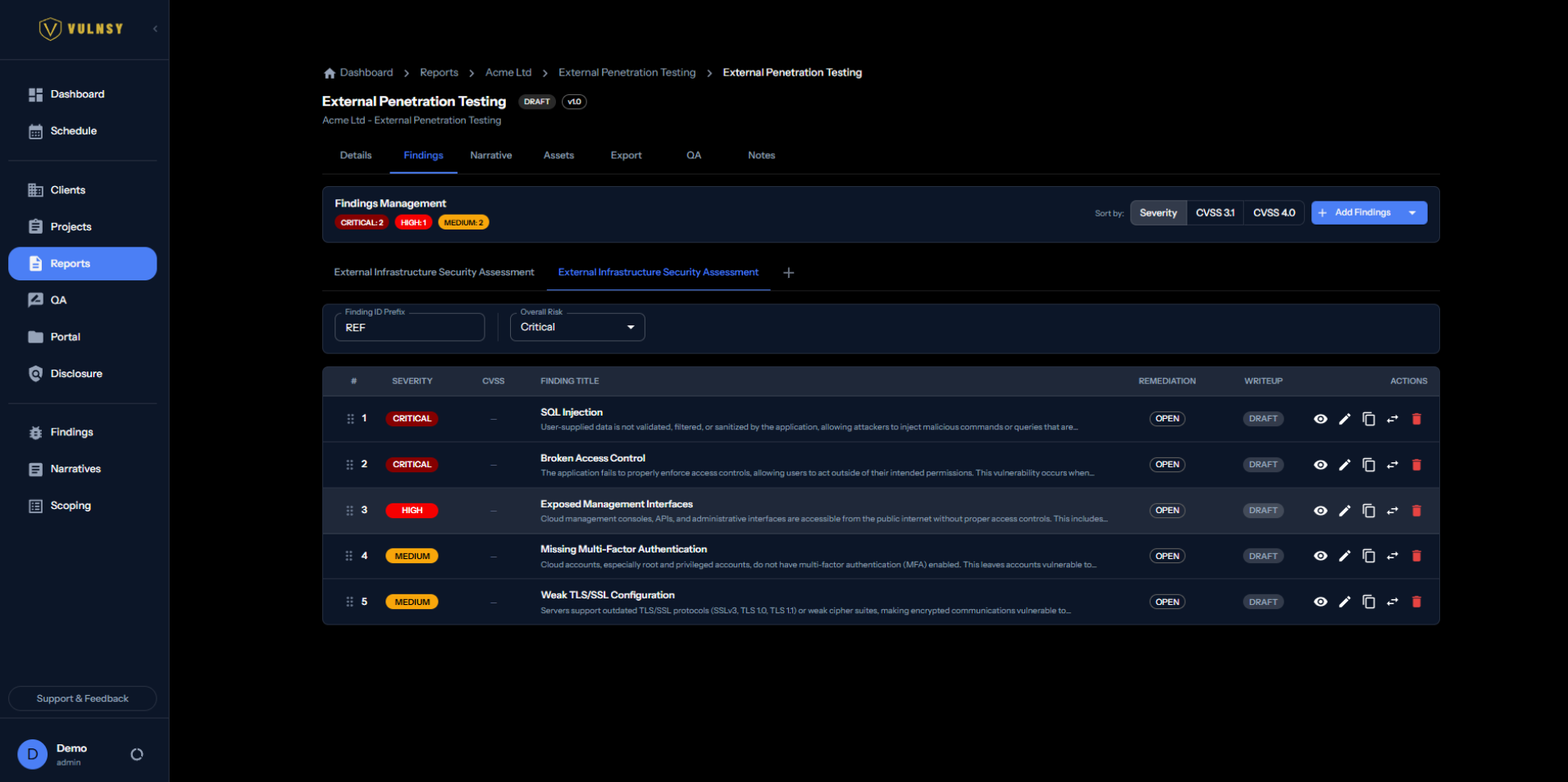
Task: Copy the Exposed Management Interfaces finding
Action: [x=1369, y=511]
